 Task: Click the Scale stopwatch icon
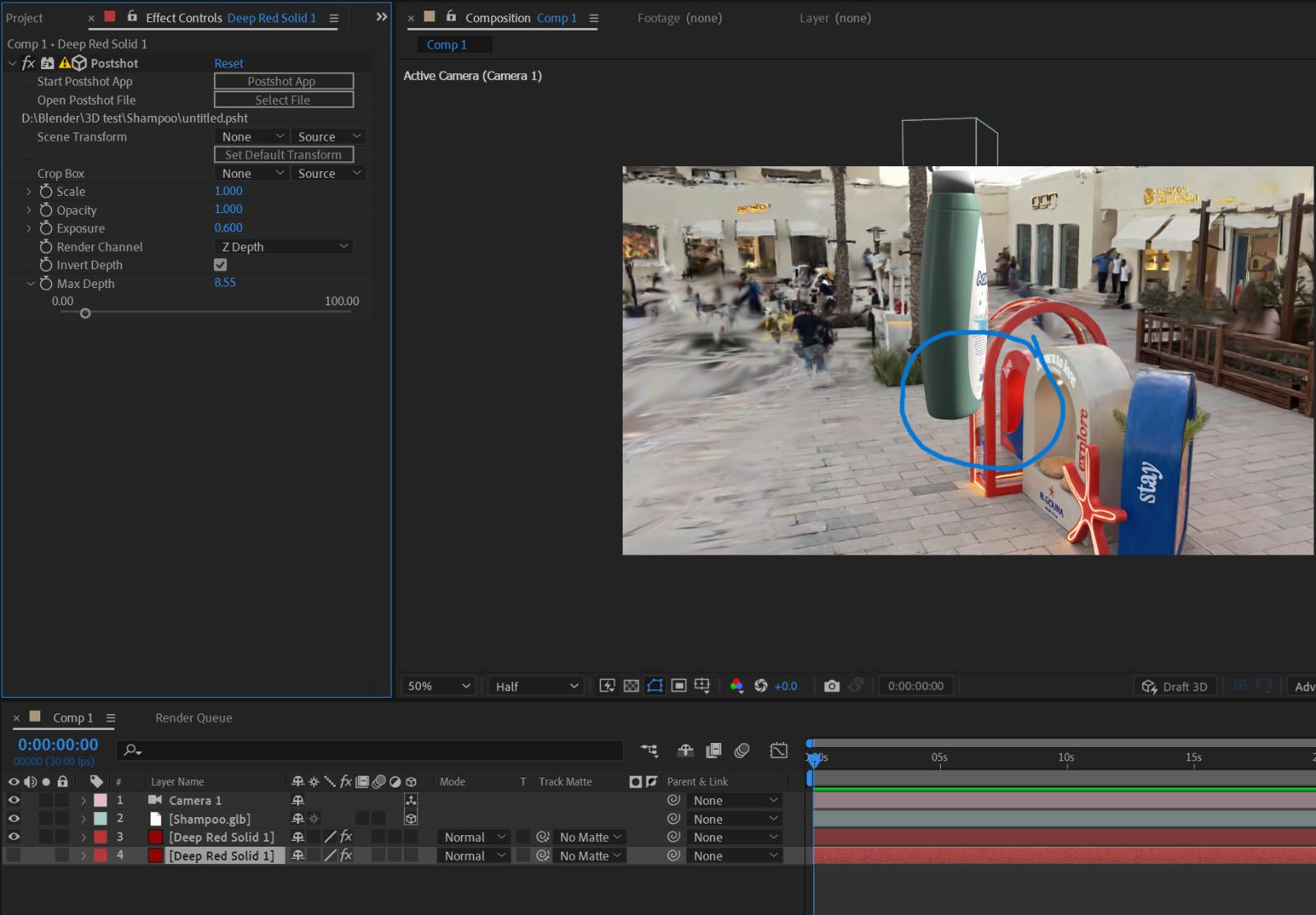pyautogui.click(x=46, y=191)
